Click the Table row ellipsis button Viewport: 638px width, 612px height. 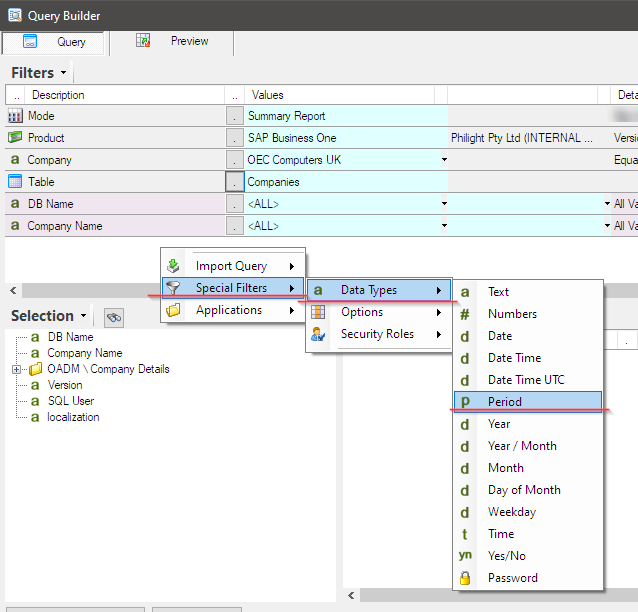235,182
